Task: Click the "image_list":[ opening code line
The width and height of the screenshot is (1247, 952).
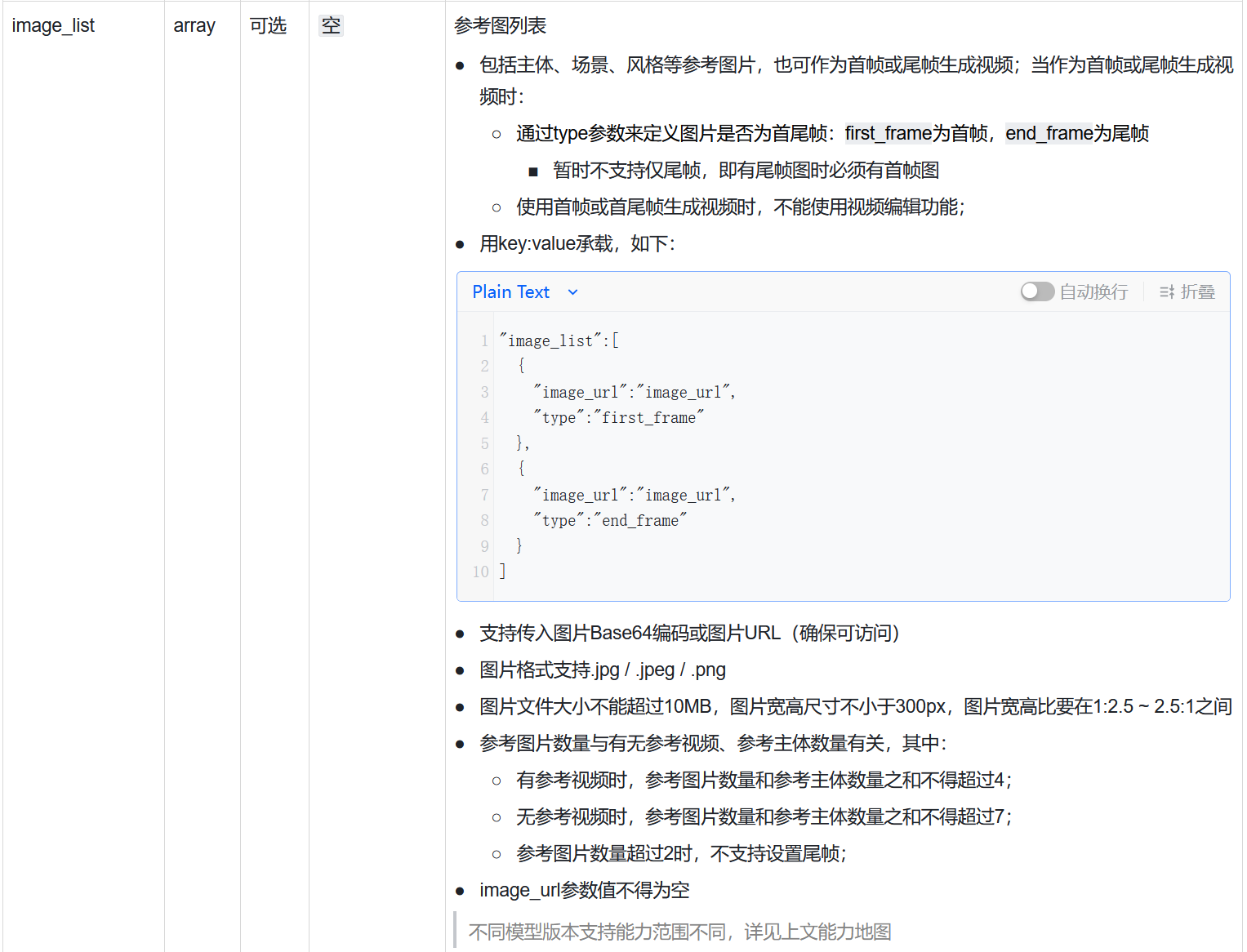Action: 559,341
